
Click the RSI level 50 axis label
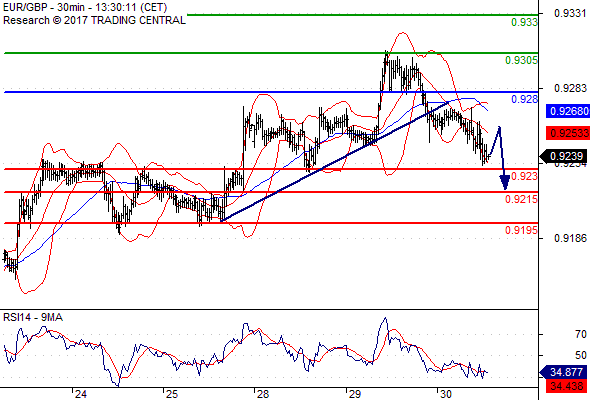[x=581, y=355]
